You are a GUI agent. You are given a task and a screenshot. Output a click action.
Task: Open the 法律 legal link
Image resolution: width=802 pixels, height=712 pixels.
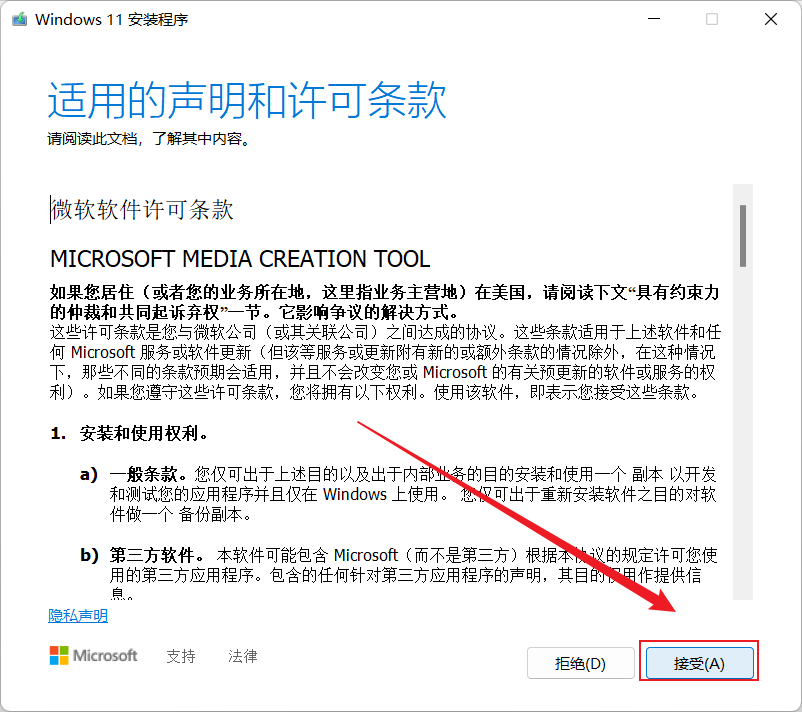tap(242, 656)
